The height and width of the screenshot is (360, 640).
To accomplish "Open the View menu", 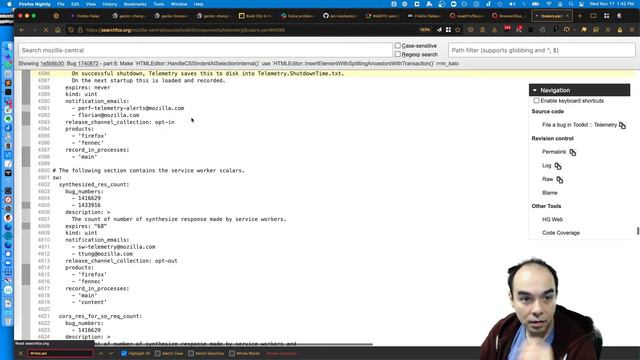I will (91, 4).
